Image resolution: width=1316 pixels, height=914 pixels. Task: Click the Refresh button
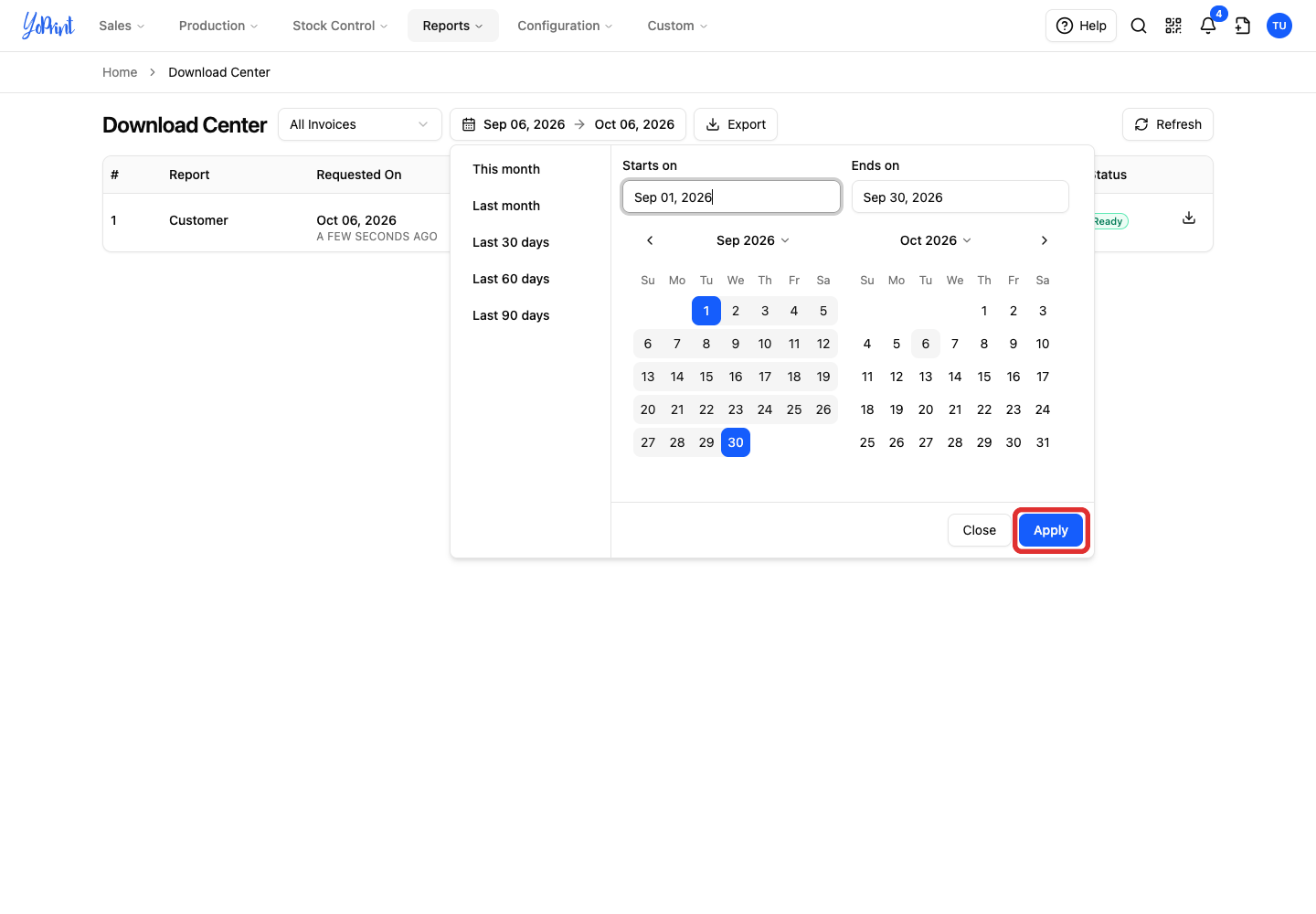1168,124
